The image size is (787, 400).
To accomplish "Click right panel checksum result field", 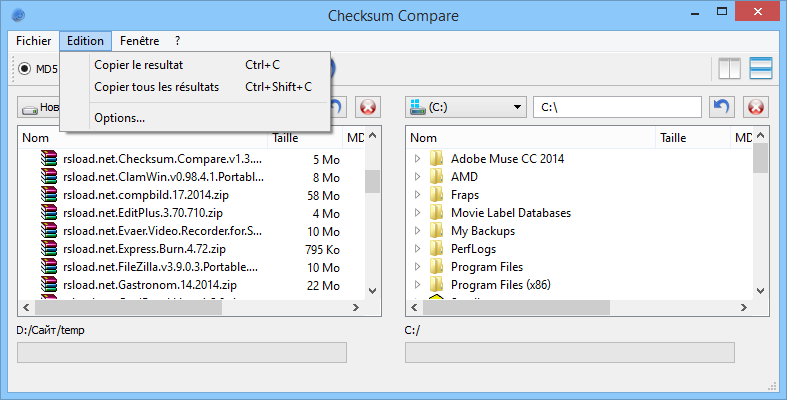I will coord(570,352).
